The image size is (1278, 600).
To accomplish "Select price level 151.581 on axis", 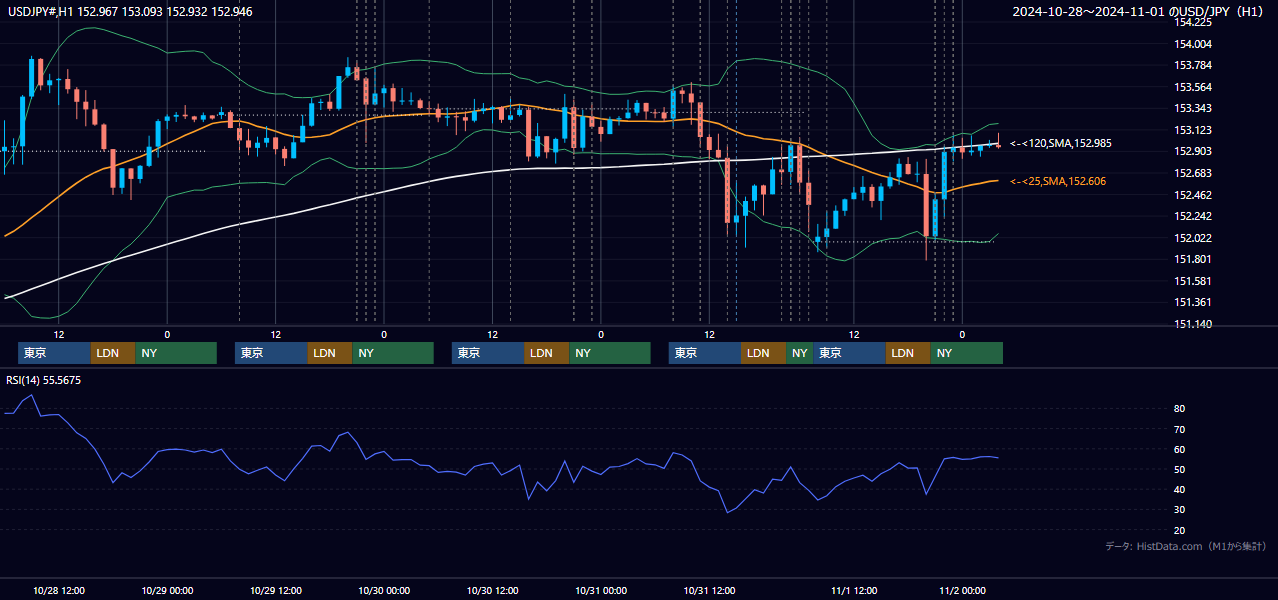I will (1193, 281).
